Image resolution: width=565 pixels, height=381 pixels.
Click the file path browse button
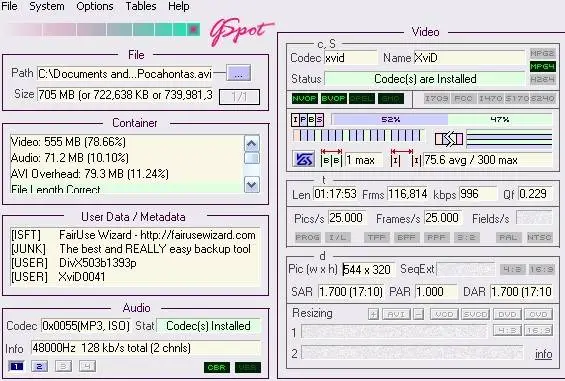tap(238, 73)
